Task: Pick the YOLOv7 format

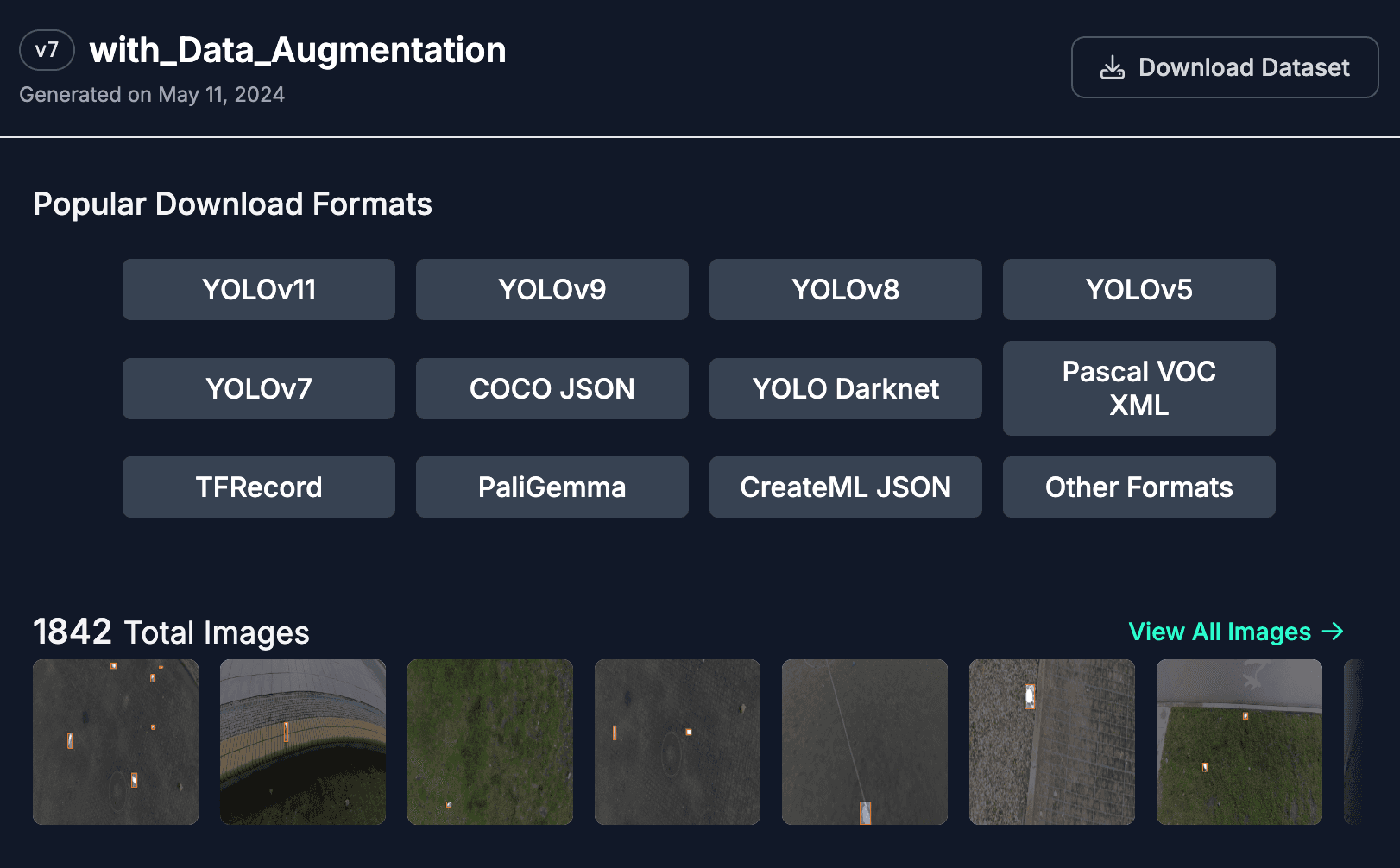Action: point(259,388)
